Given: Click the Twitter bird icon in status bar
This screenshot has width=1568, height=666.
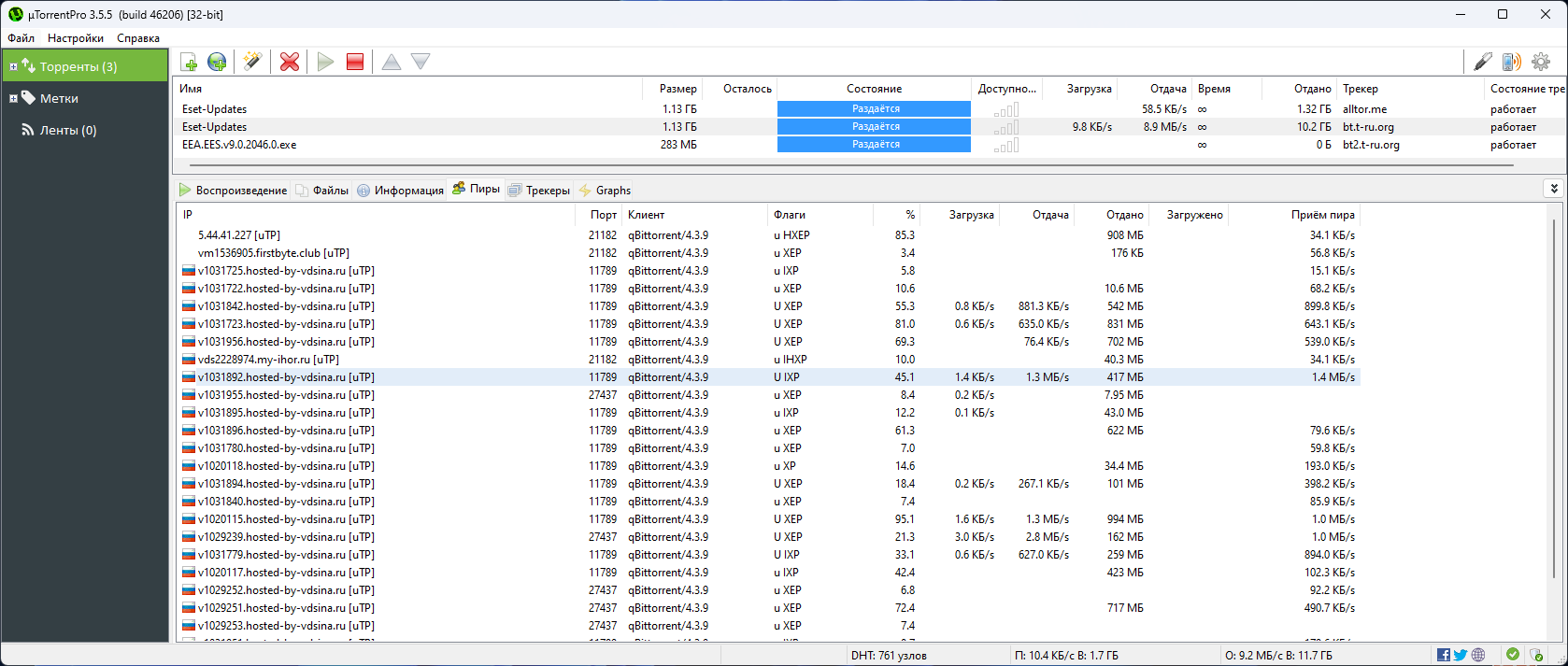Looking at the screenshot, I should point(1461,655).
